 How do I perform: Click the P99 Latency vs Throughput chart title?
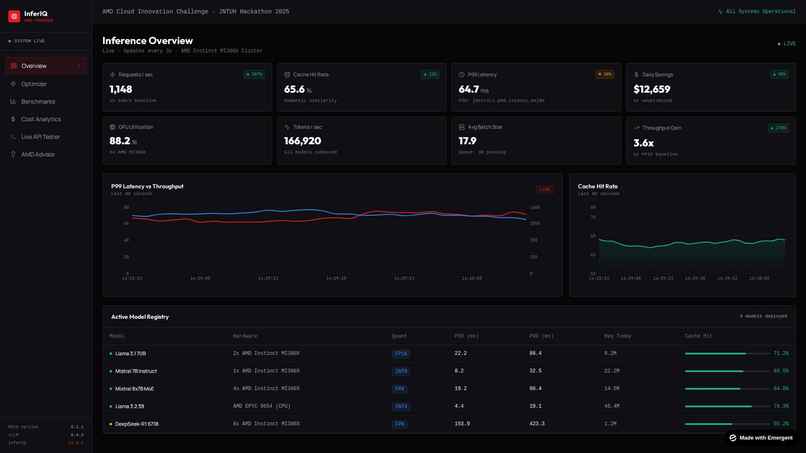(x=147, y=186)
